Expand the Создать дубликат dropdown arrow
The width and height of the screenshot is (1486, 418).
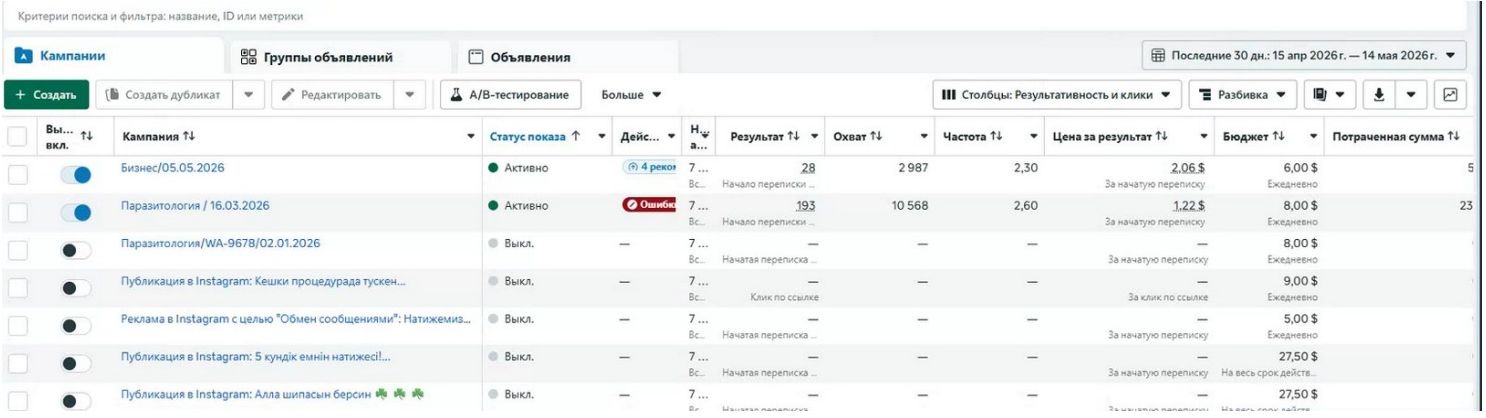pyautogui.click(x=248, y=95)
